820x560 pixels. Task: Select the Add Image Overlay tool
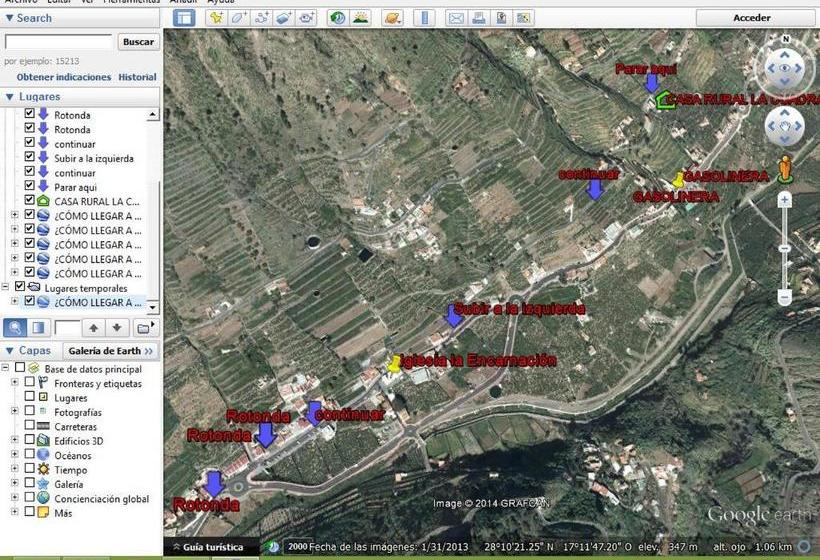click(284, 18)
